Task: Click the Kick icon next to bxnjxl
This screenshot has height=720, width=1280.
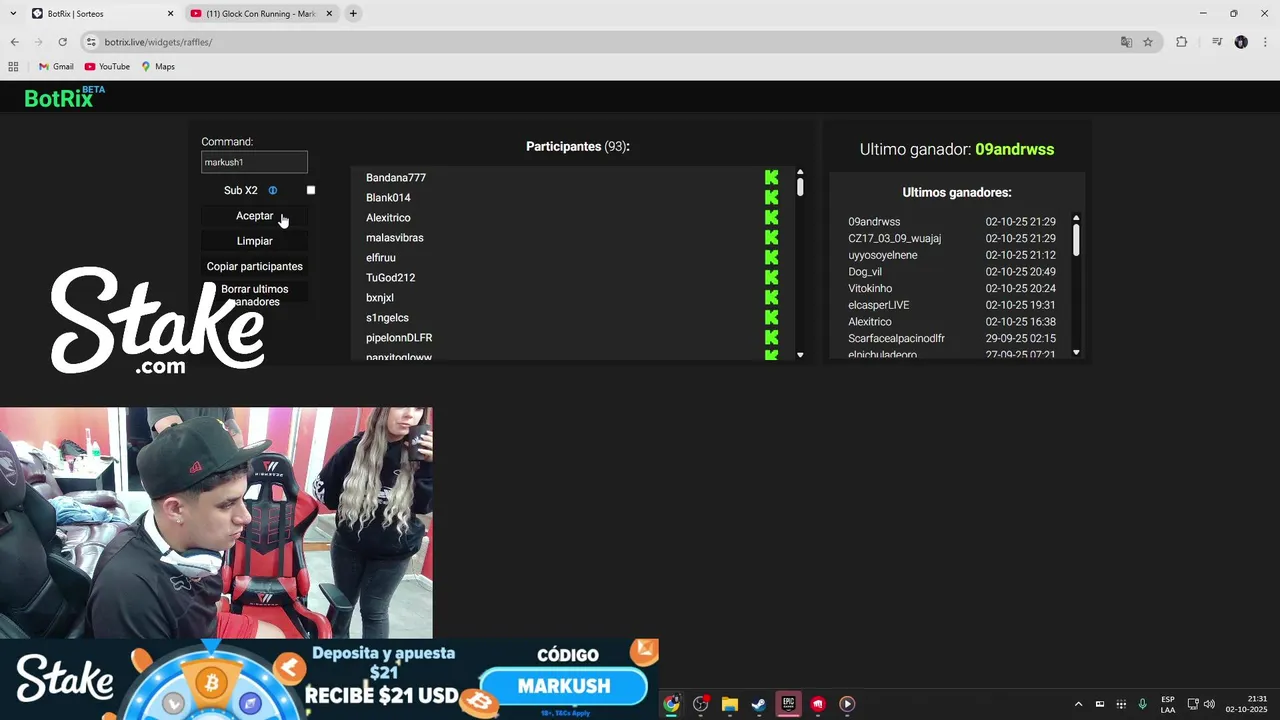Action: tap(771, 297)
